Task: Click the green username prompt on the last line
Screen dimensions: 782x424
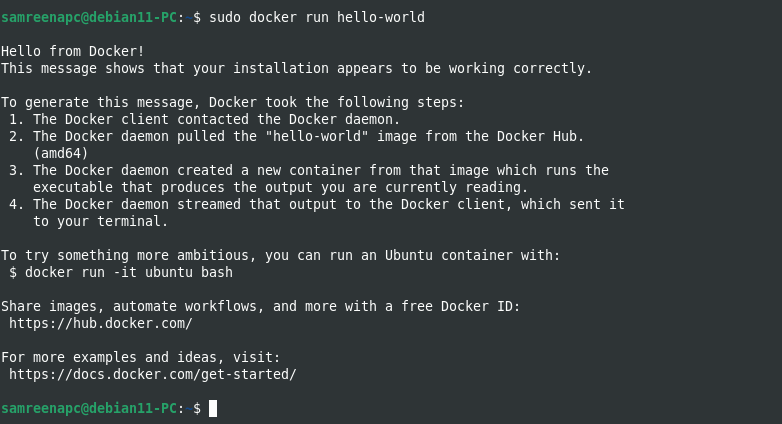Action: click(89, 408)
